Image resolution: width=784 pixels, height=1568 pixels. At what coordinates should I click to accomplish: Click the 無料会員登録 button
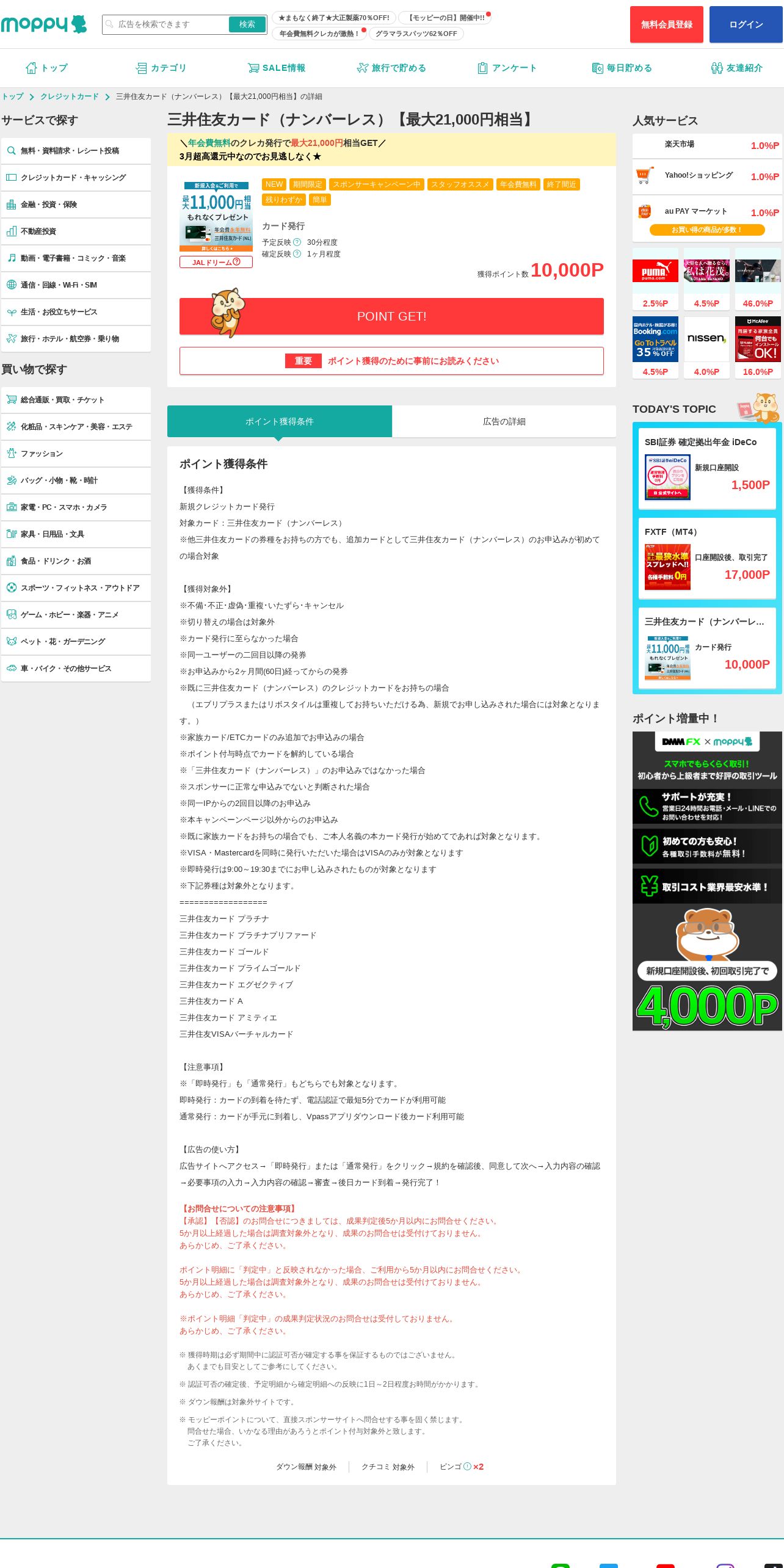(667, 24)
